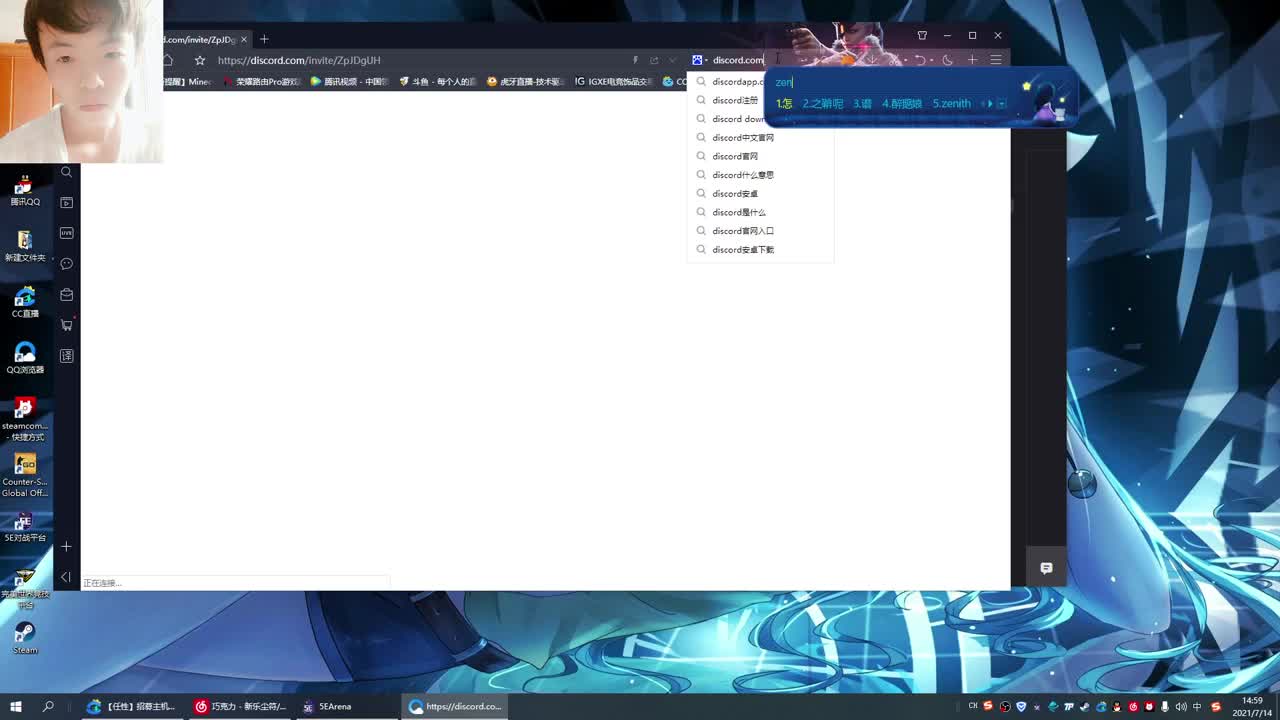Open the LIVE sidebar icon
This screenshot has height=720, width=1280.
(x=66, y=233)
